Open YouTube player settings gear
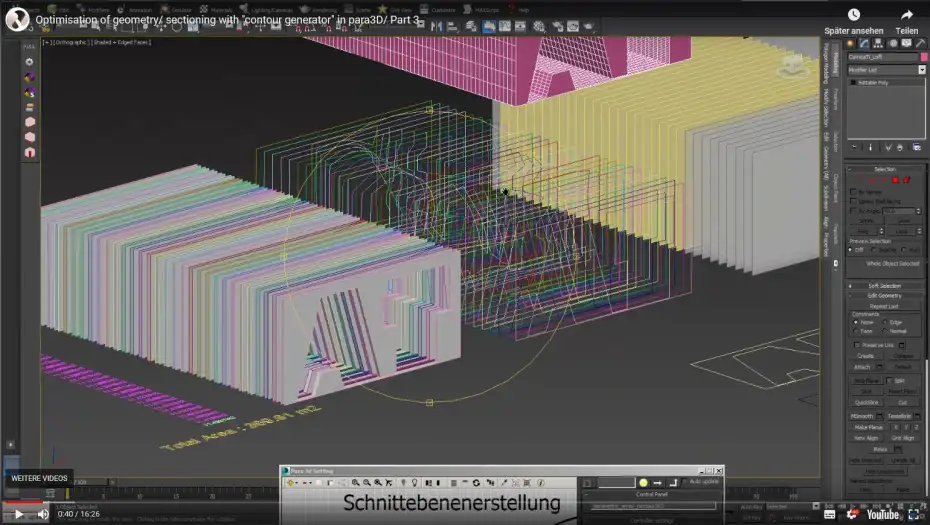Viewport: 930px width, 525px height. point(853,514)
